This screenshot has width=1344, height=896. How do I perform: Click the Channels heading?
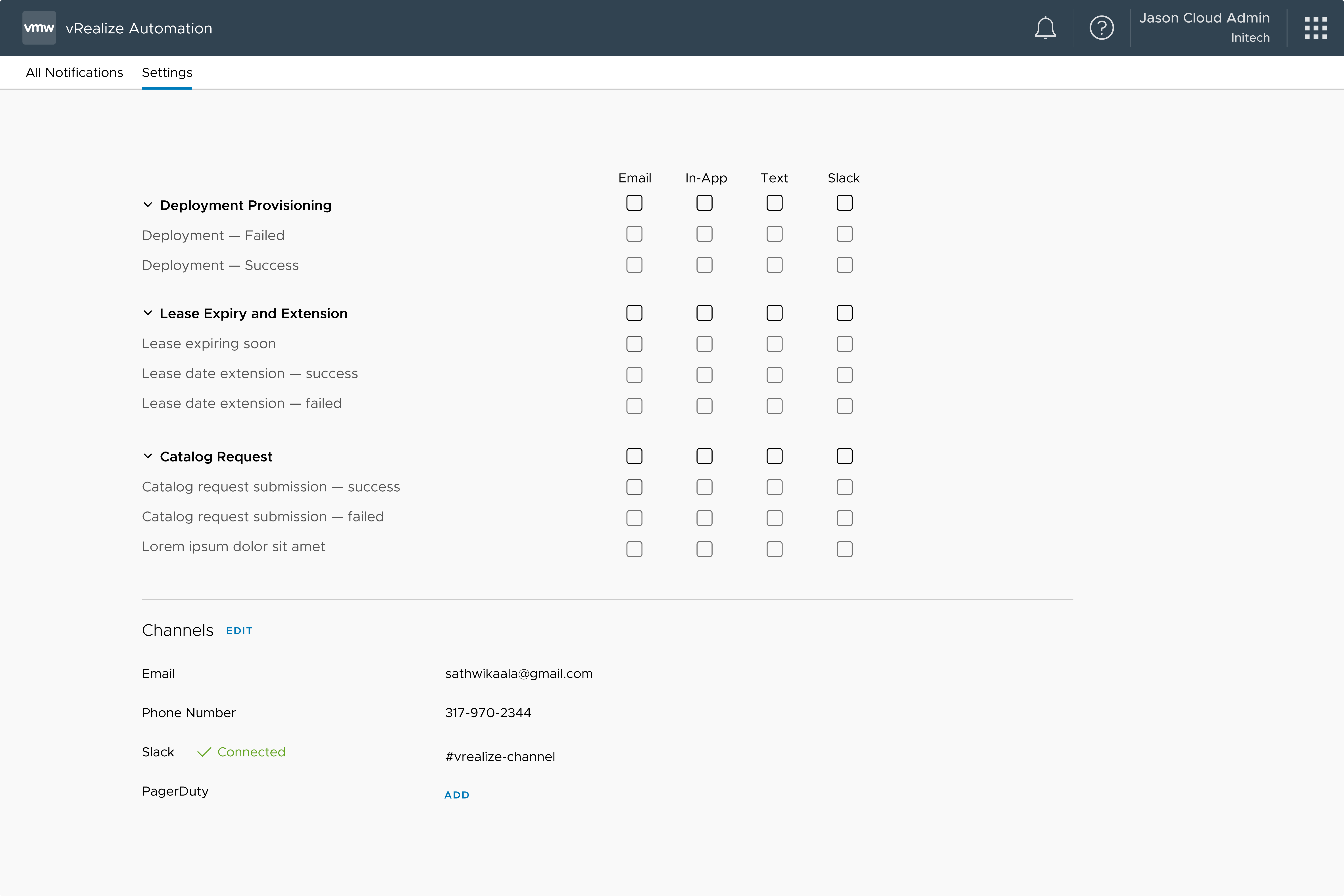[177, 630]
